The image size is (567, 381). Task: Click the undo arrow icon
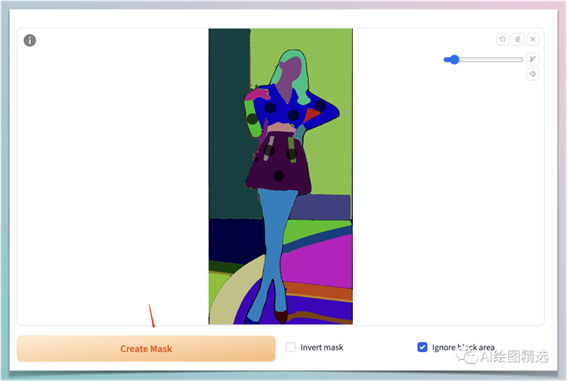503,39
